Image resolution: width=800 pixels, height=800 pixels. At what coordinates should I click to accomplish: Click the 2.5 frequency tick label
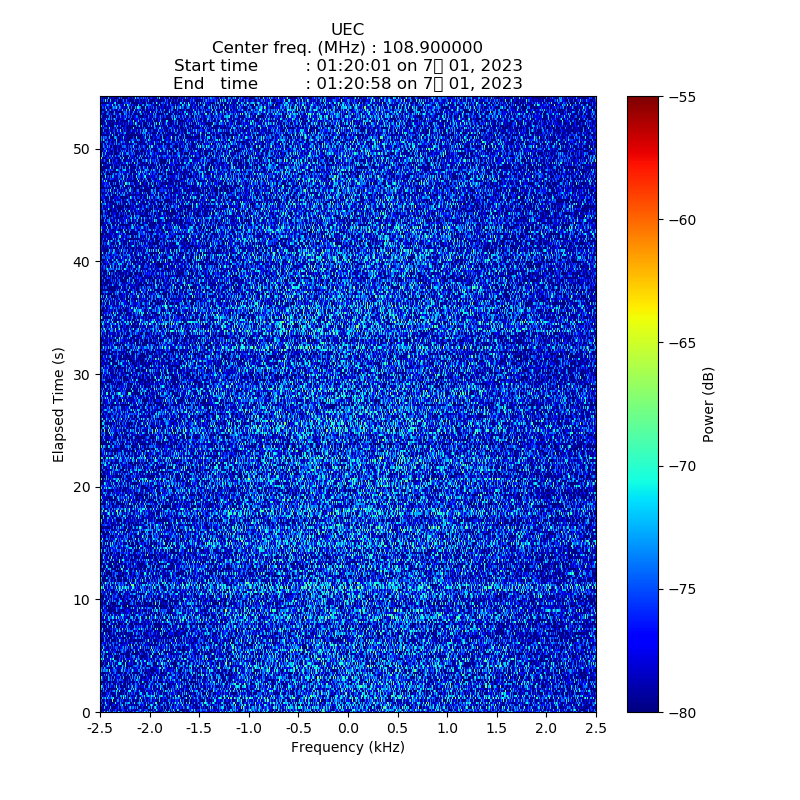click(x=595, y=729)
